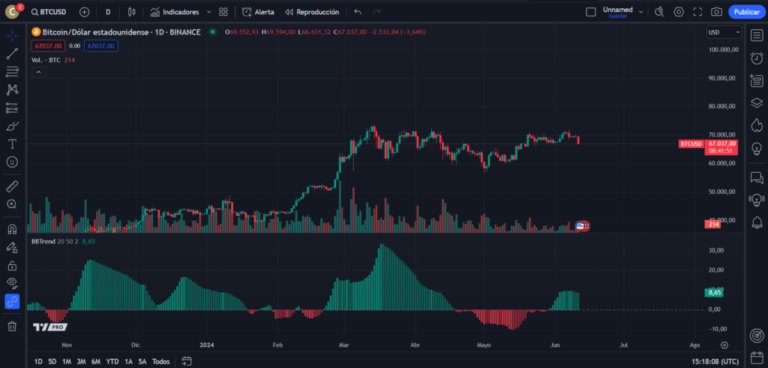768x368 pixels.
Task: Open the Fibonacci retracement tools
Action: pos(12,72)
